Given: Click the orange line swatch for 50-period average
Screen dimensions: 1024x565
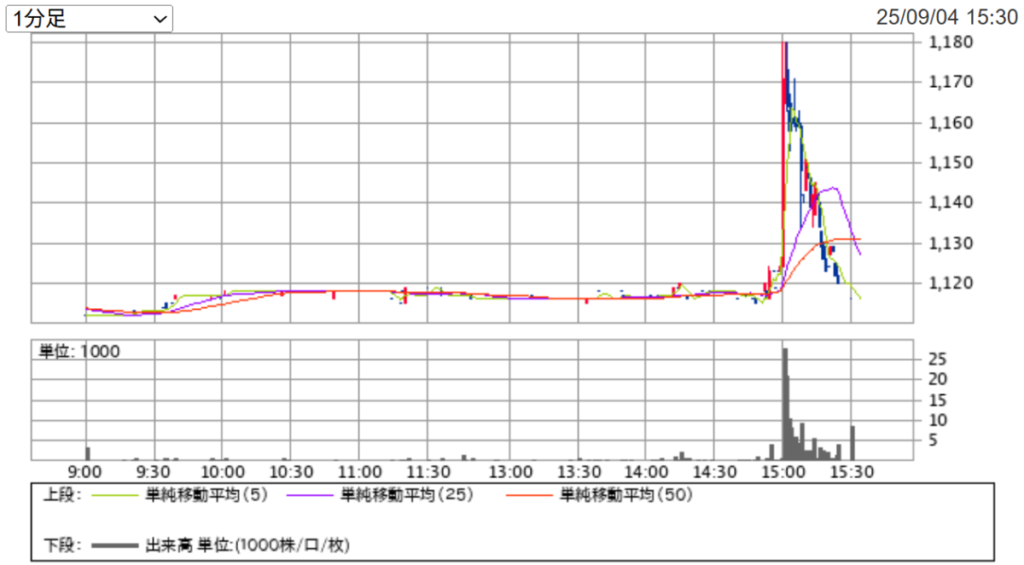Looking at the screenshot, I should [x=529, y=496].
